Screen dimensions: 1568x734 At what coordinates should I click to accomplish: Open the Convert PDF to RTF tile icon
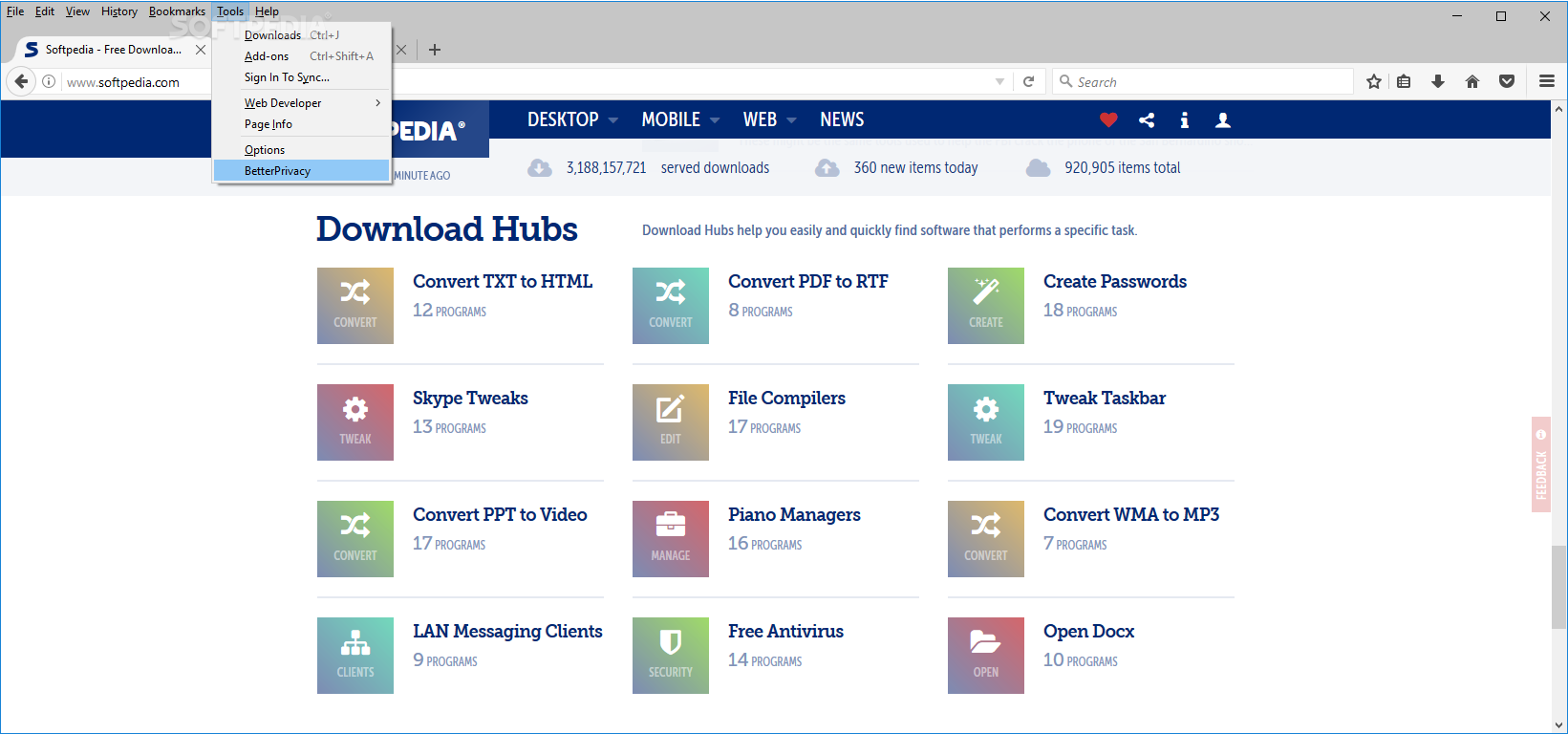click(x=671, y=306)
